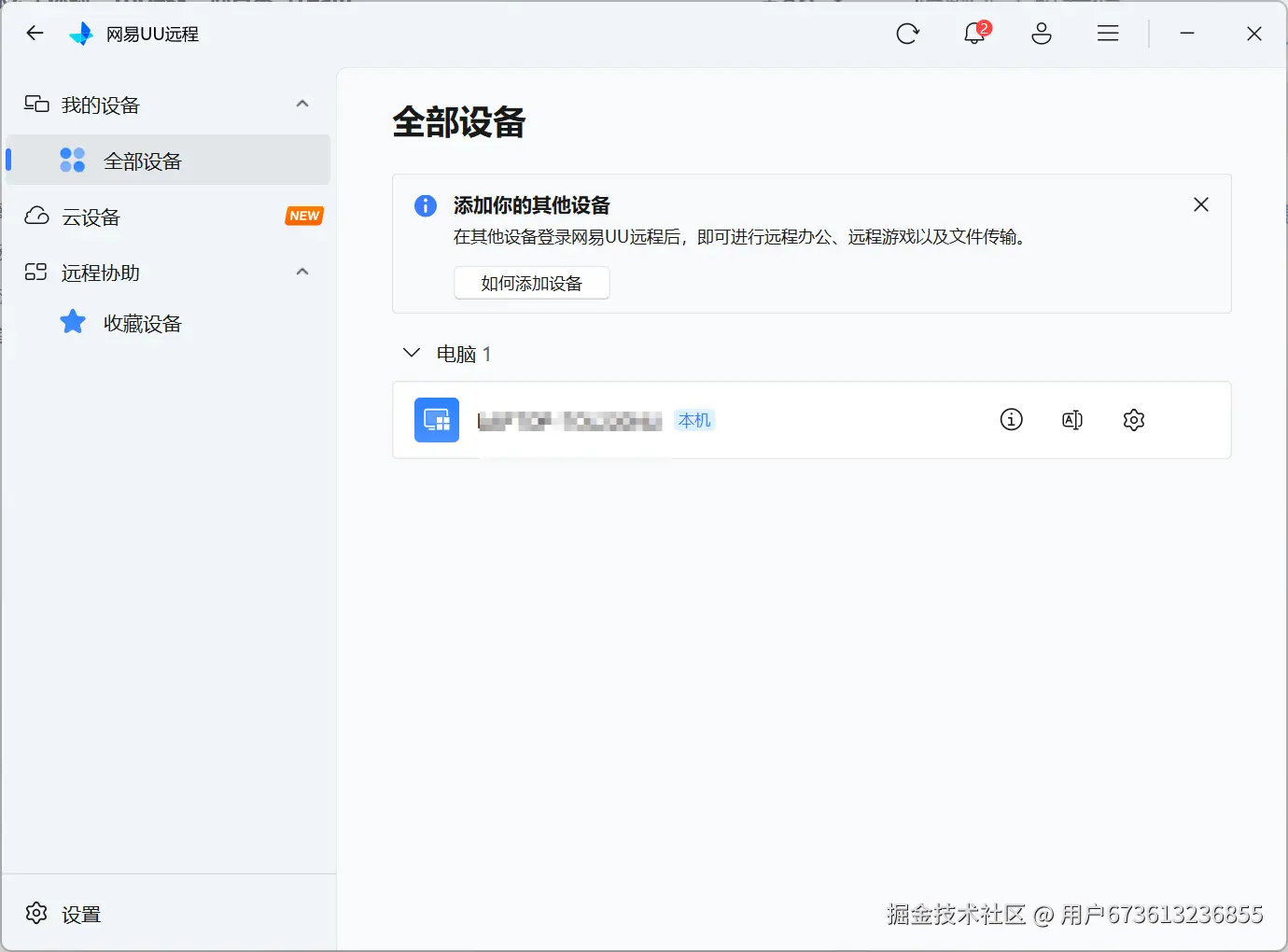The height and width of the screenshot is (952, 1288).
Task: Click the NetEase UU Remote logo
Action: (81, 34)
